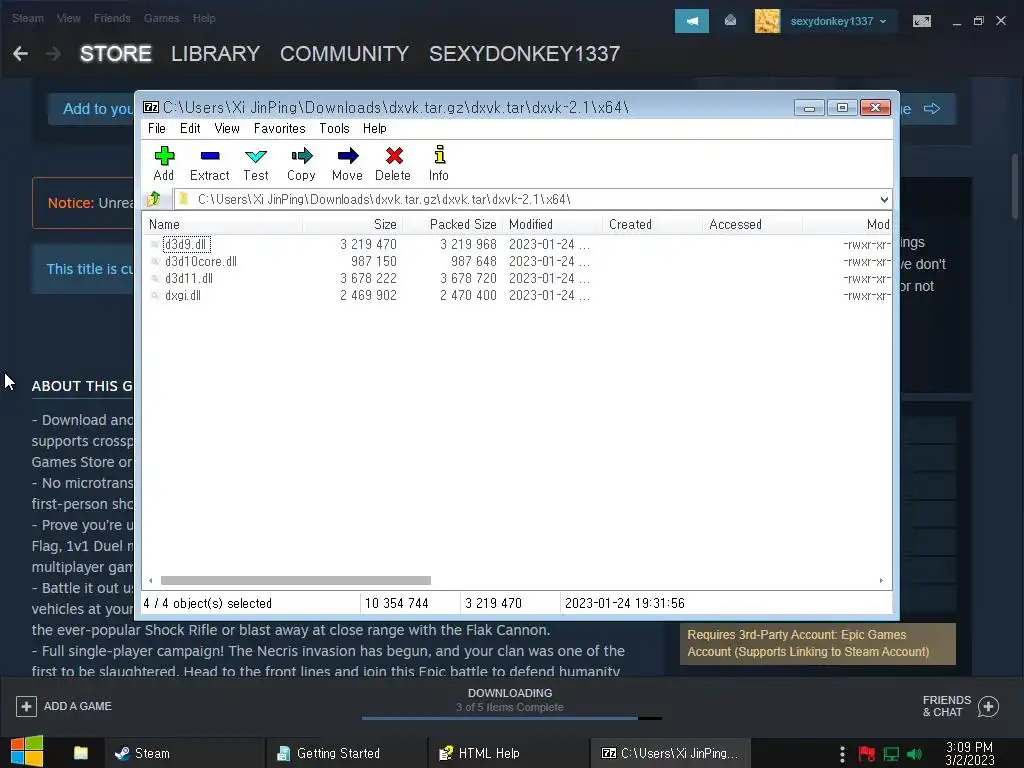Show hidden tray icons overflow dots

coord(842,754)
